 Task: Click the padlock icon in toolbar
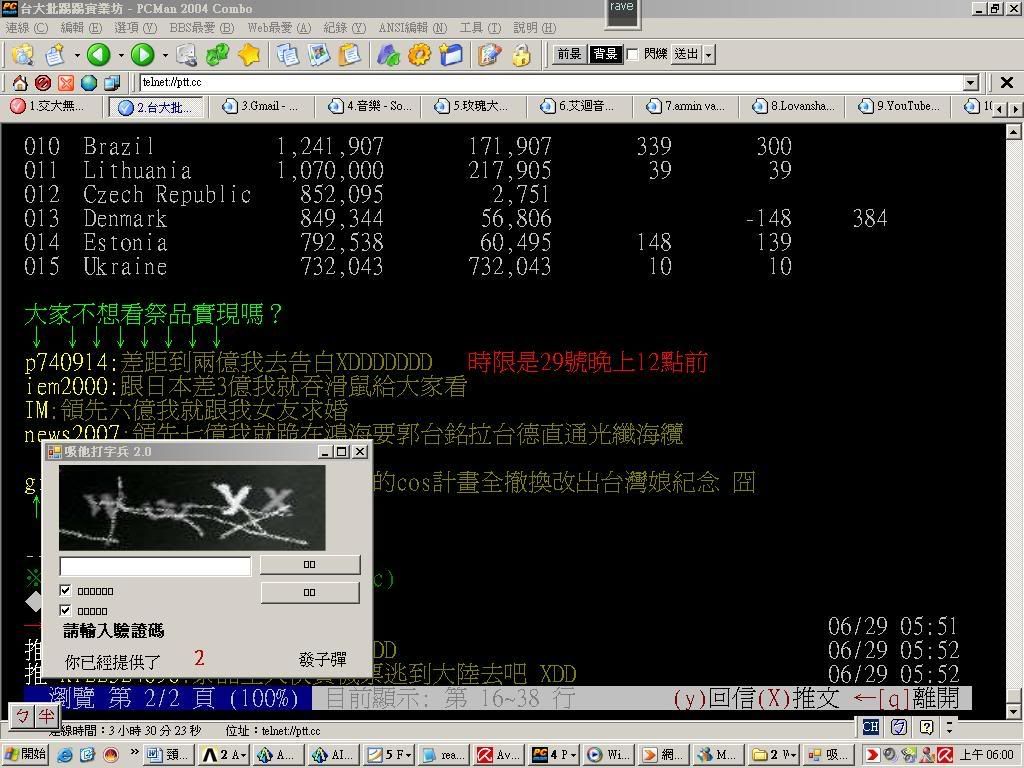[521, 55]
